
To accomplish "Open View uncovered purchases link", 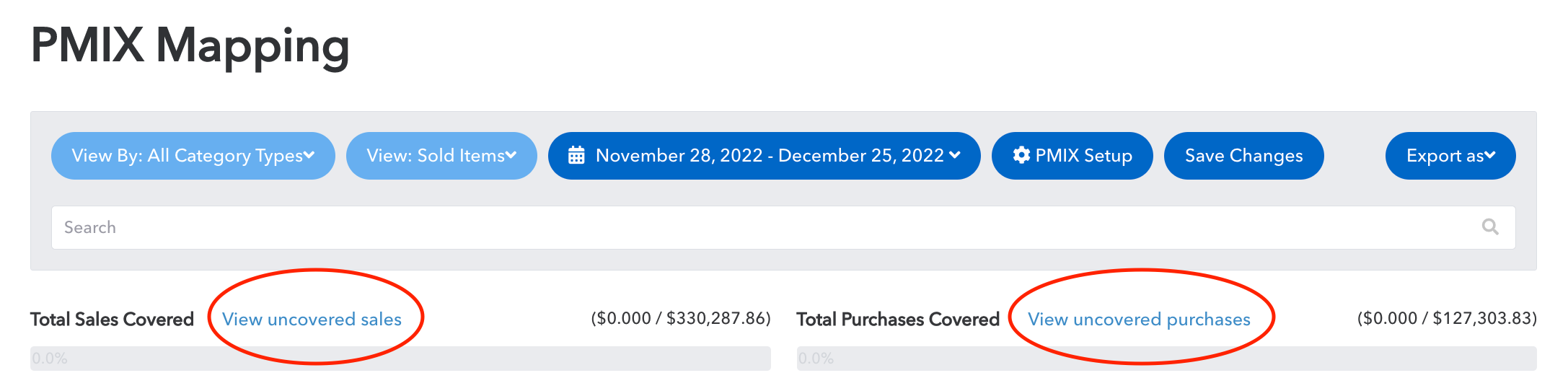I will tap(1139, 319).
